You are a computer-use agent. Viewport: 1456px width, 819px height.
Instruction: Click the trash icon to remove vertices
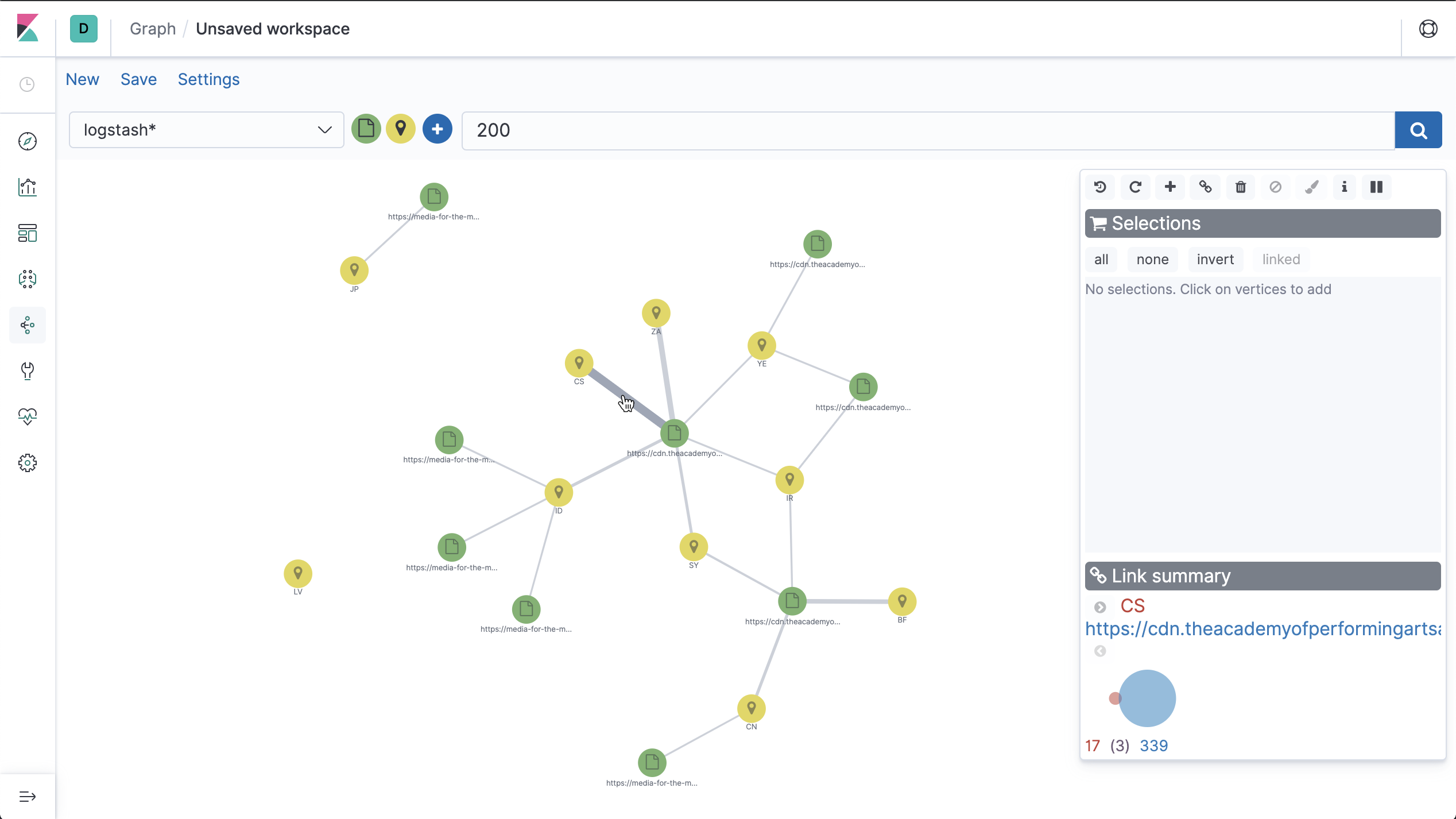[x=1241, y=187]
